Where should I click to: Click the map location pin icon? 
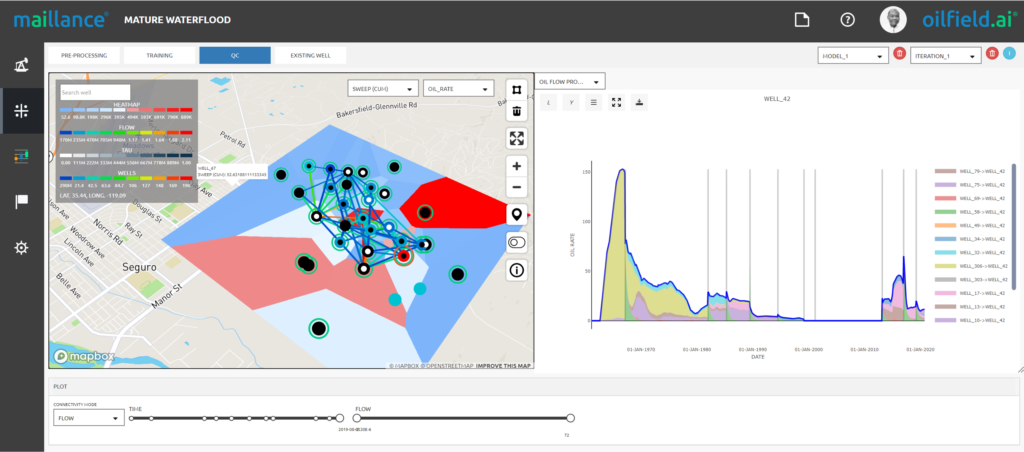[517, 214]
